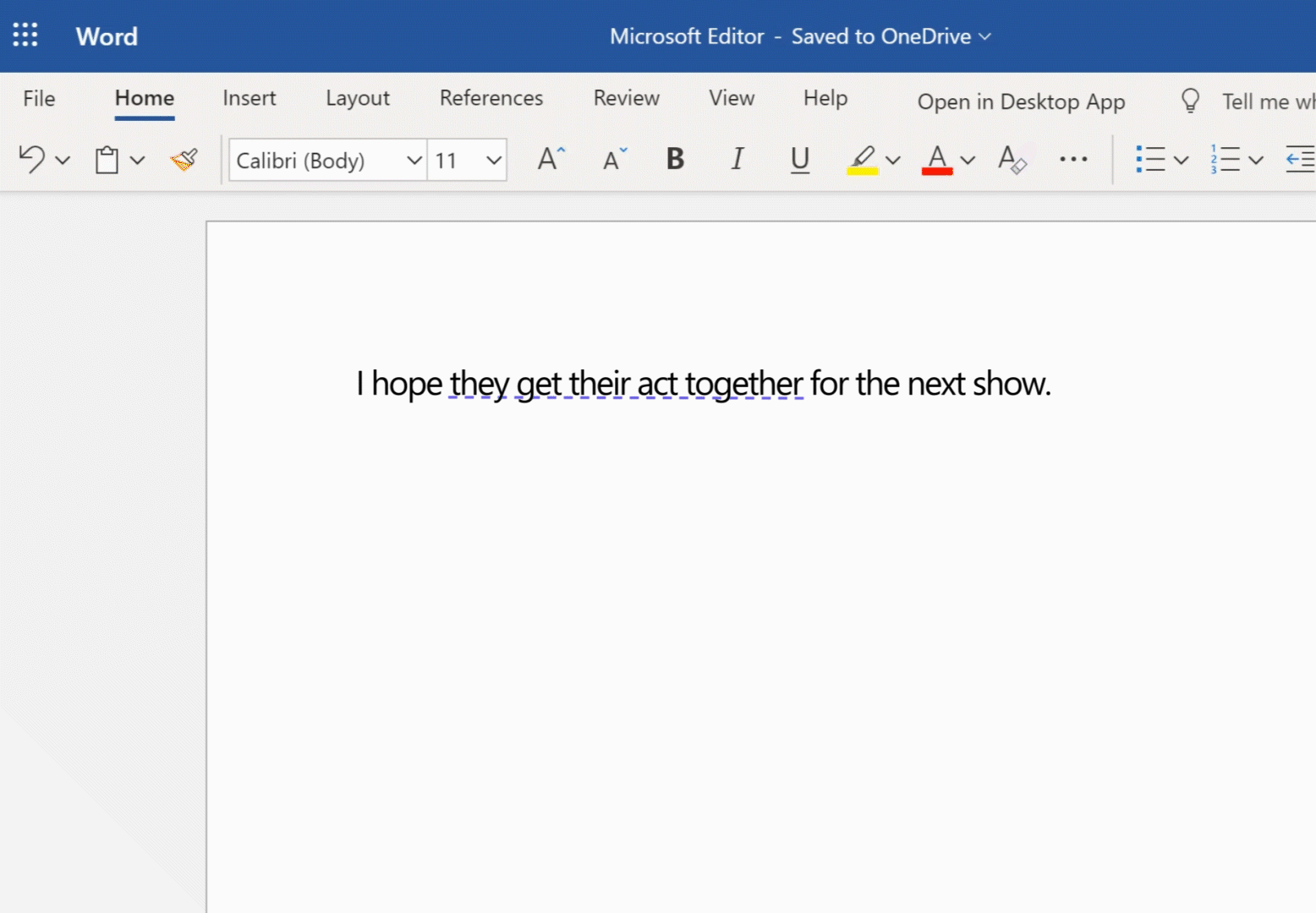Click the Open in Desktop App button
Screen dimensions: 1316x913
coord(1021,101)
